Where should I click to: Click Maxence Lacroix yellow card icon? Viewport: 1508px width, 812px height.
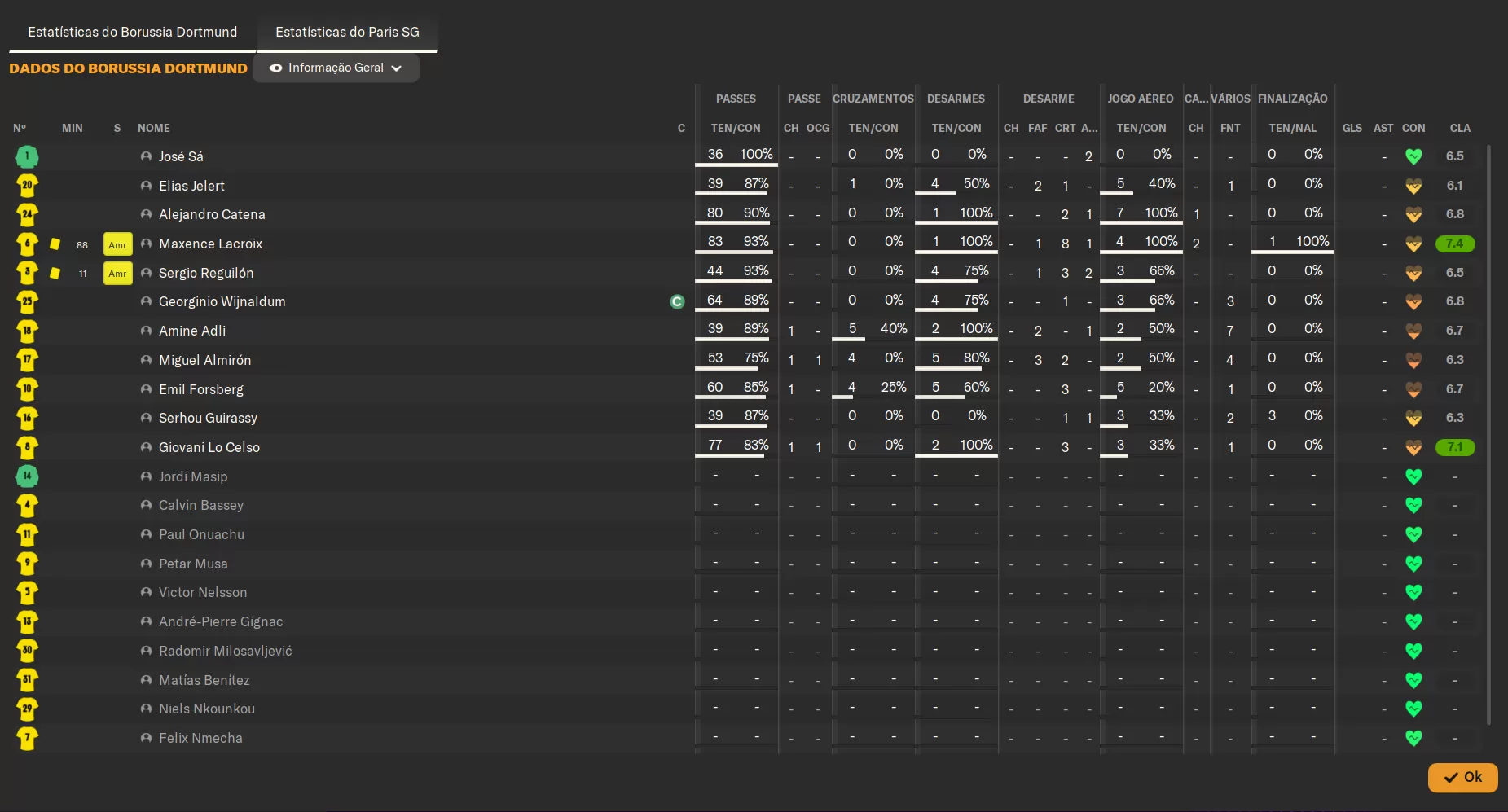point(55,244)
